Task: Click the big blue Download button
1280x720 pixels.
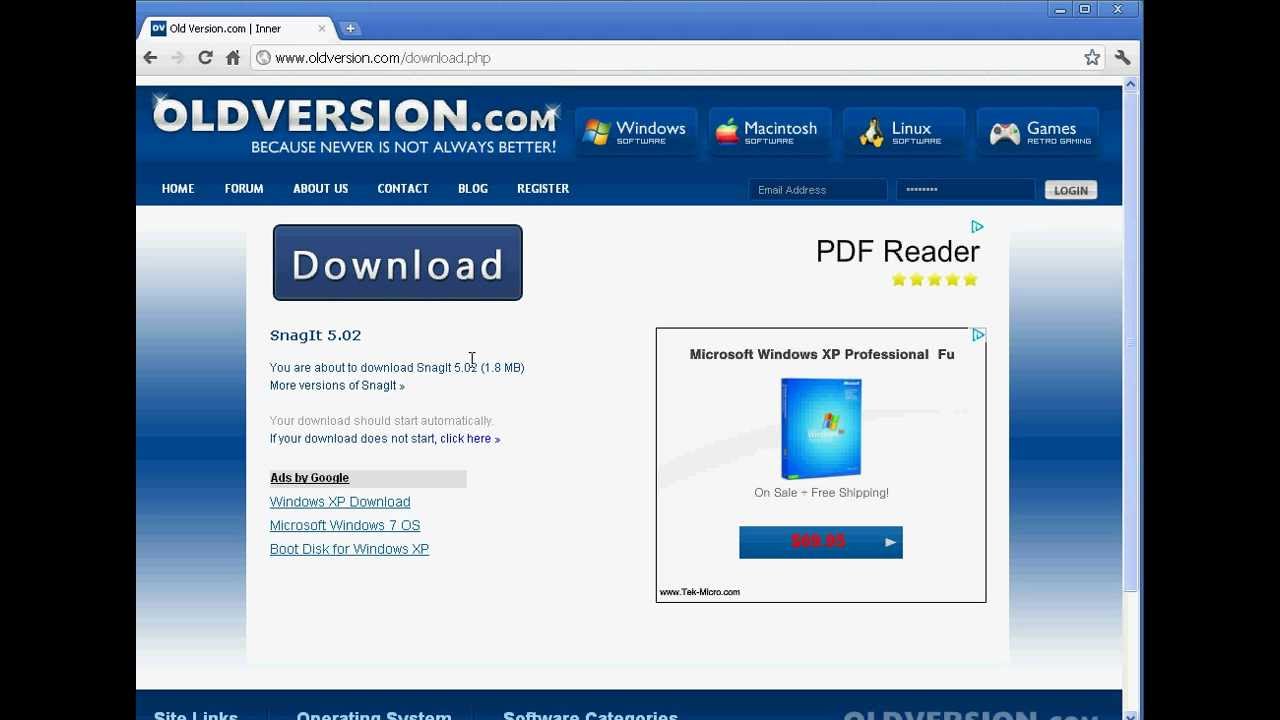Action: click(398, 263)
